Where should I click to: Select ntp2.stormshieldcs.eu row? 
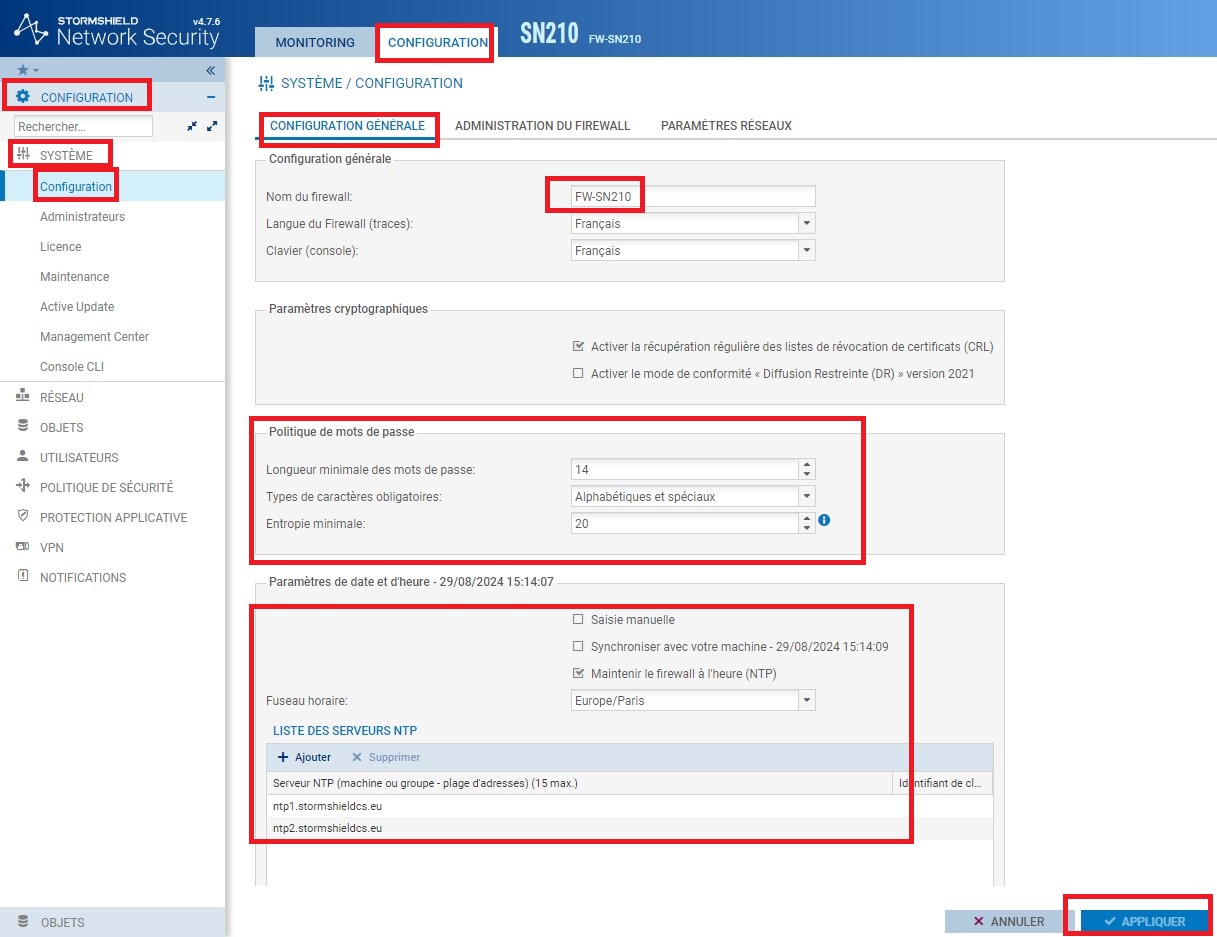629,829
